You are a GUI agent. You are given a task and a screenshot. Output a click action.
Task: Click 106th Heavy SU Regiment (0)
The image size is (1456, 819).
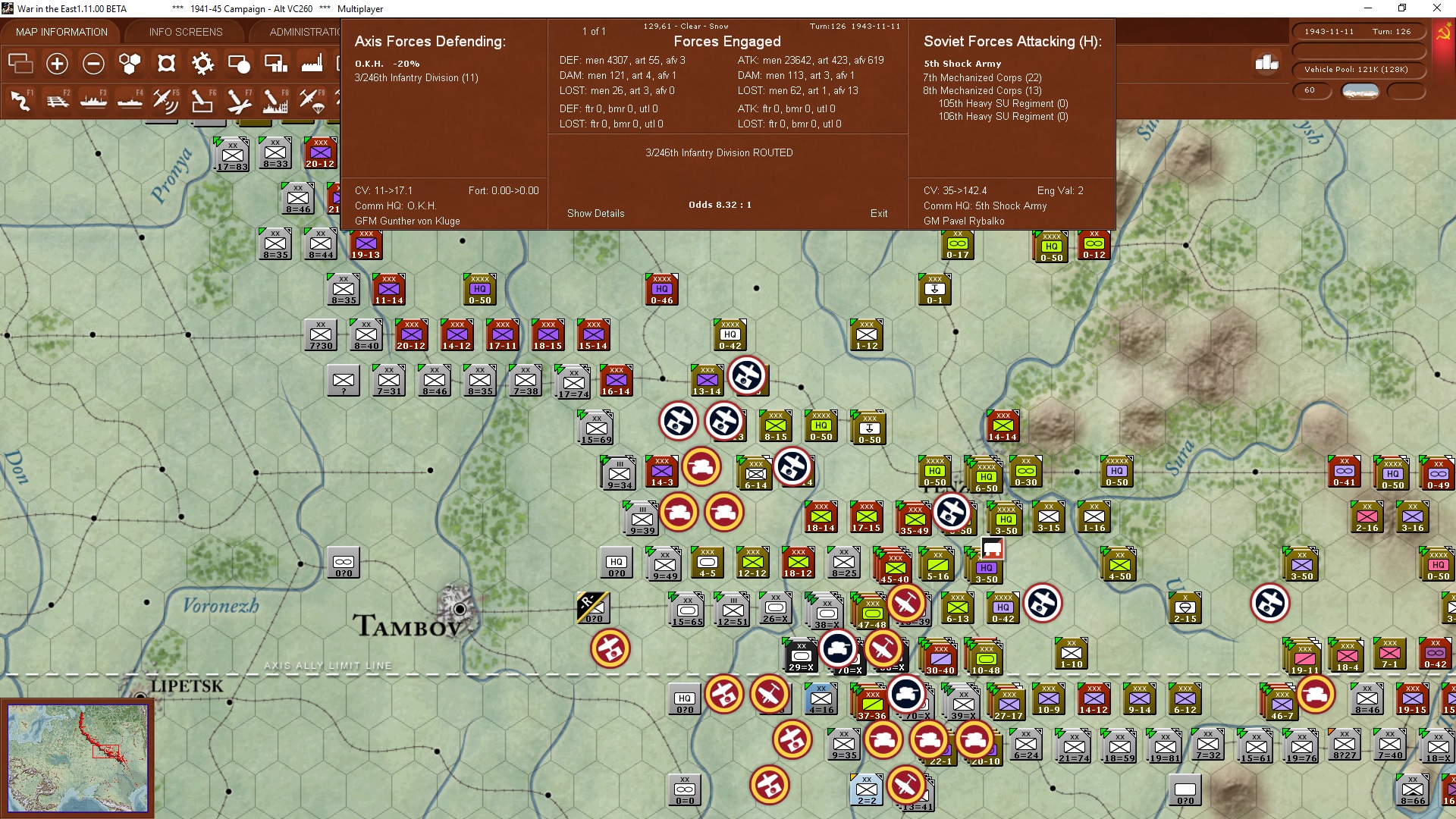pos(1003,116)
